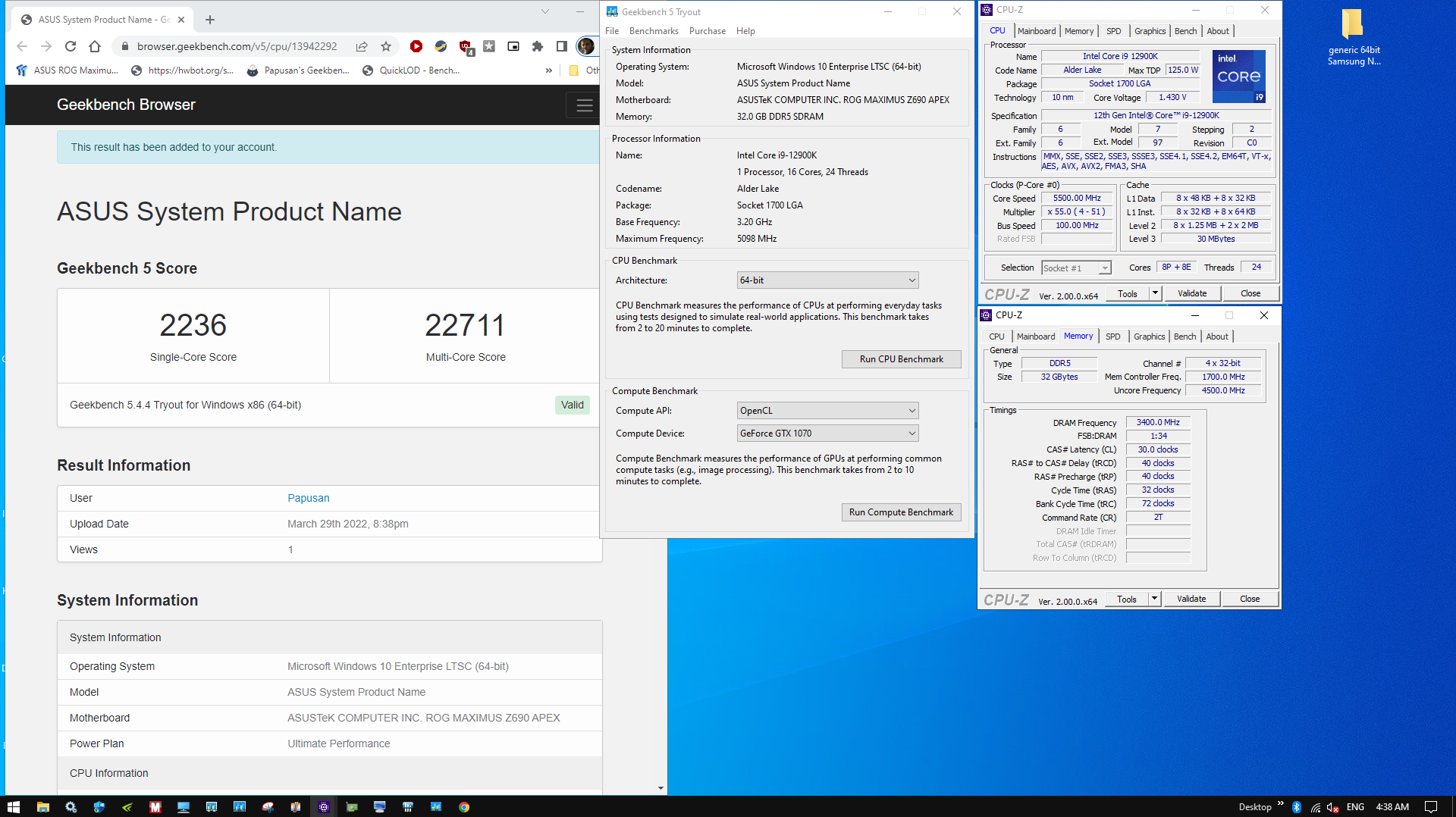Open File Explorer from the taskbar
The image size is (1456, 817).
(x=42, y=807)
